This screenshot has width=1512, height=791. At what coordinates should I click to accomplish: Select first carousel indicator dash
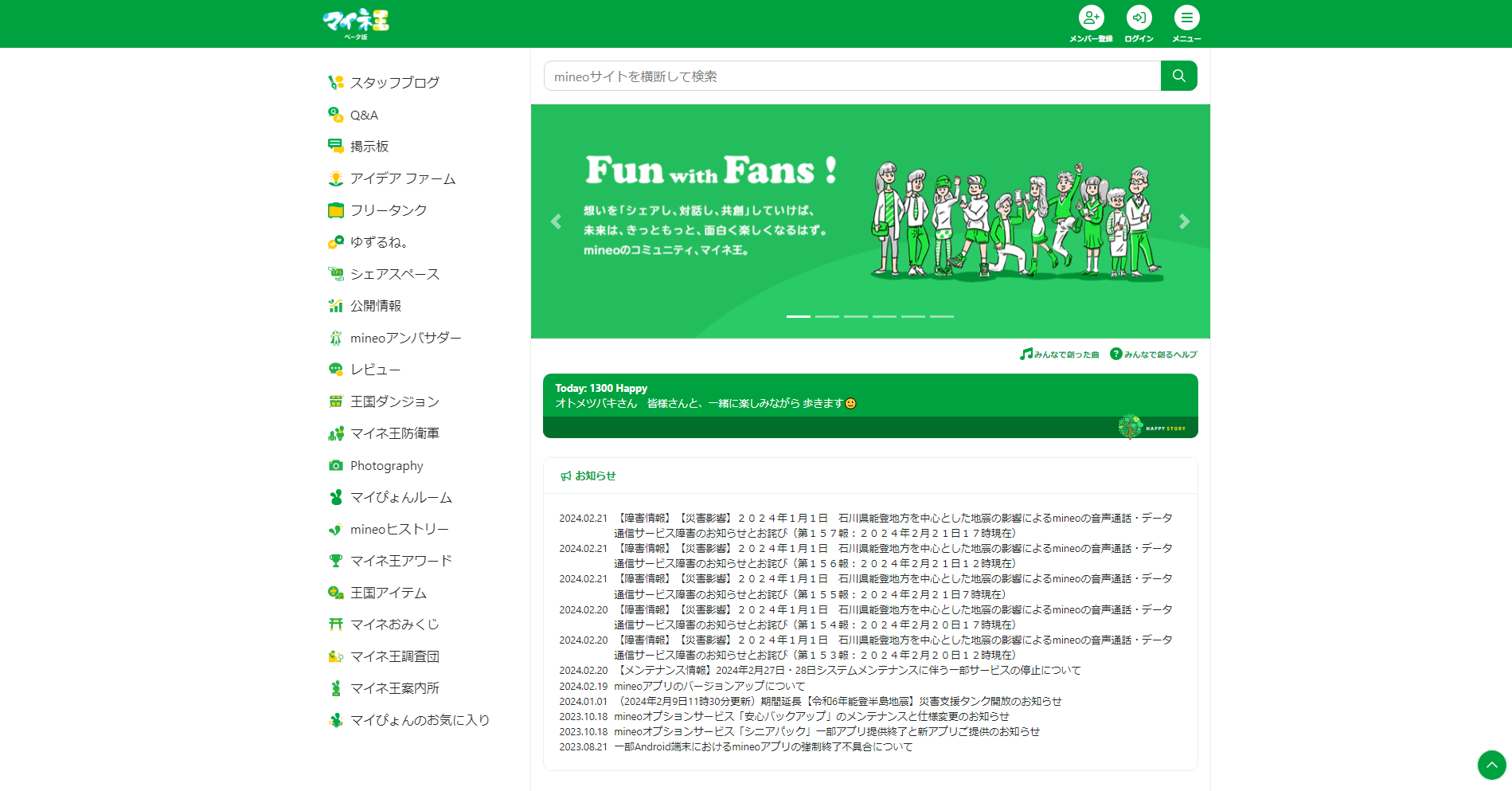pyautogui.click(x=799, y=316)
